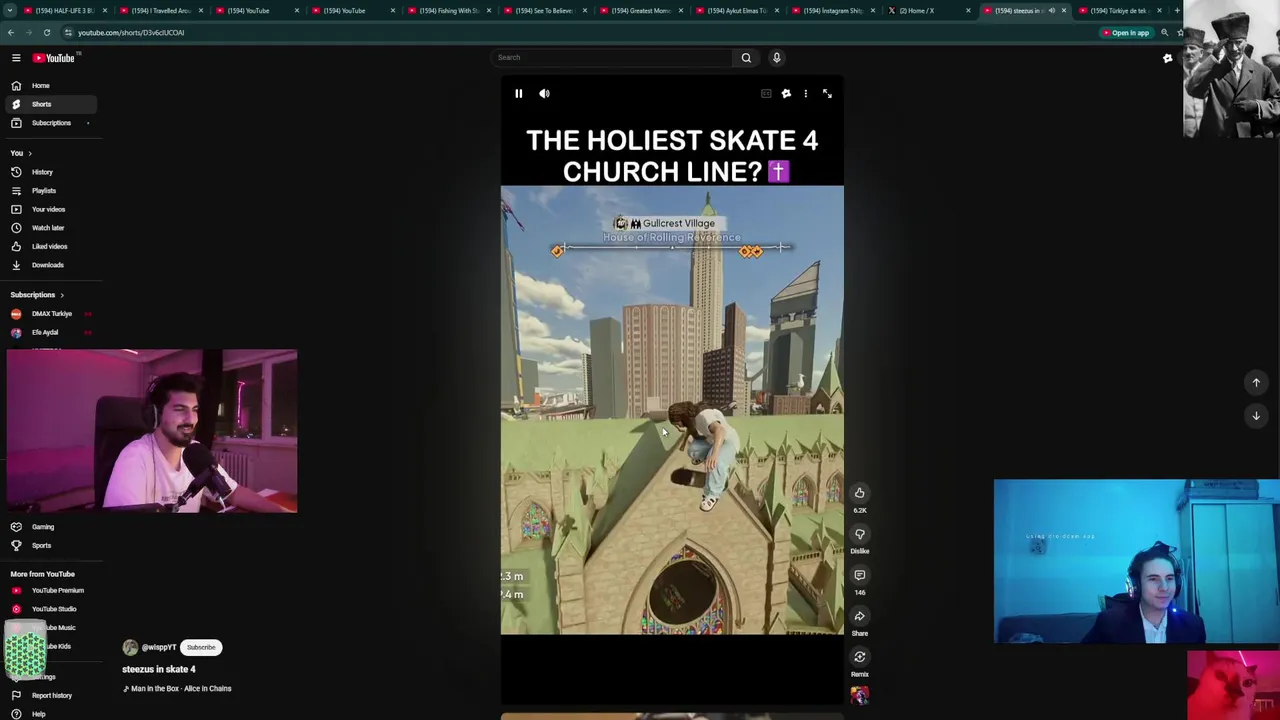The image size is (1280, 720).
Task: Click Open in app button
Action: coord(1125,33)
